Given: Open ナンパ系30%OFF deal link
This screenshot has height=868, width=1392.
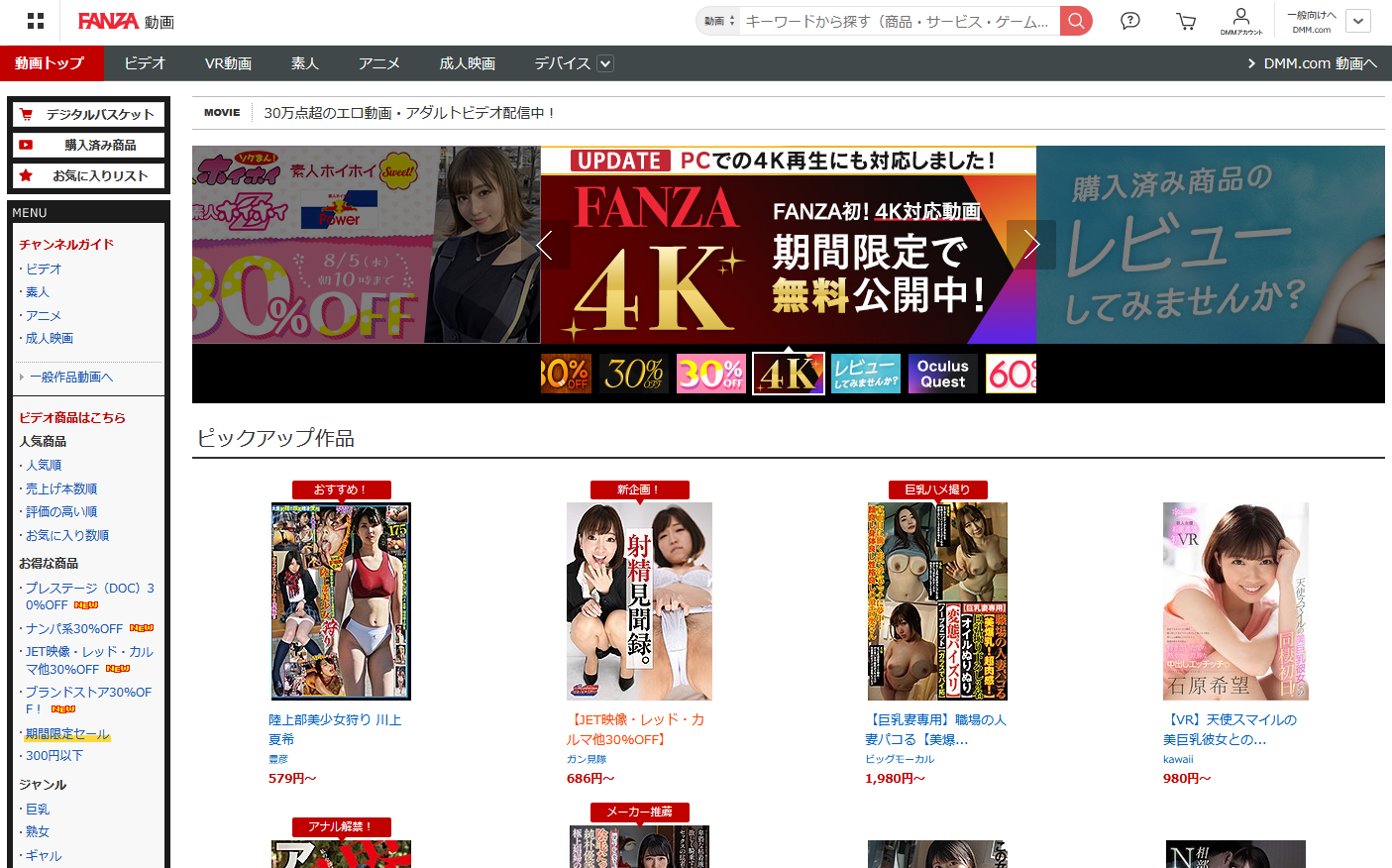Looking at the screenshot, I should coord(74,628).
